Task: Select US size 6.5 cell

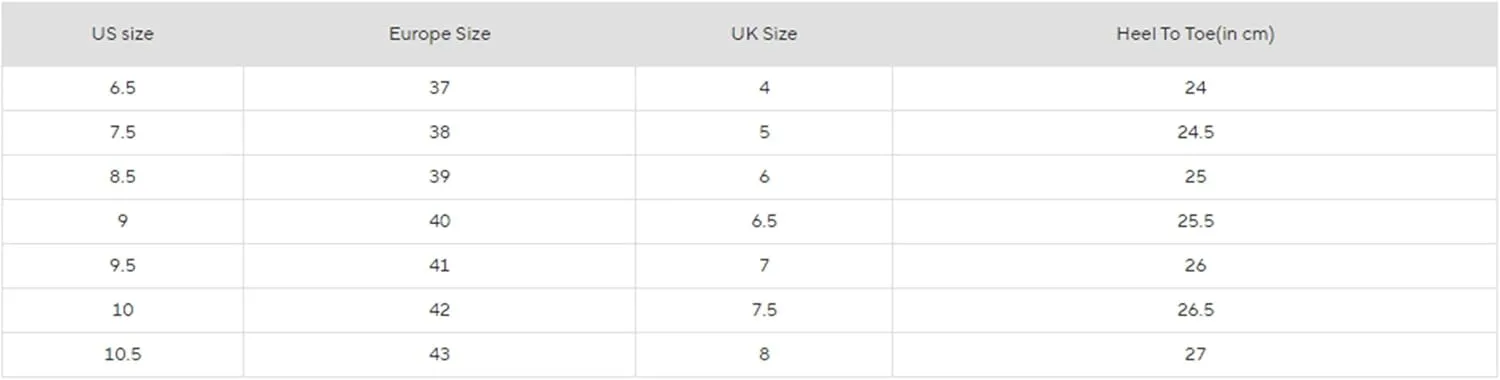Action: pos(122,88)
